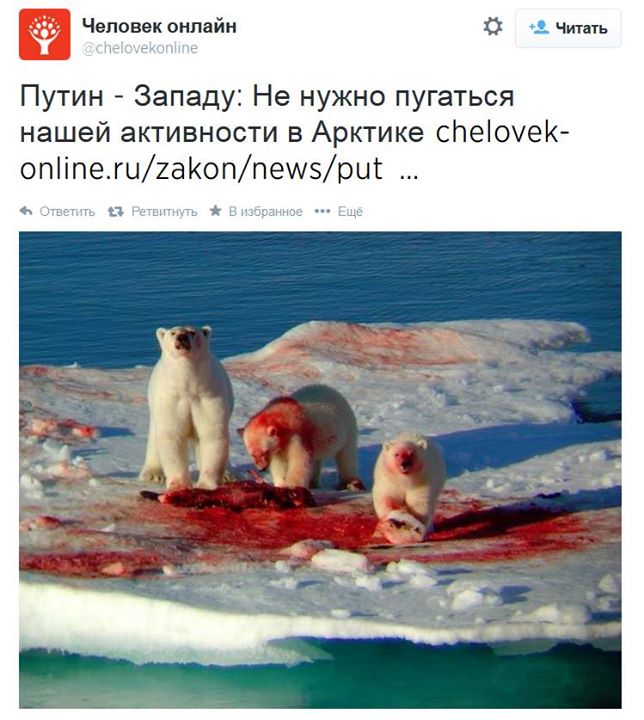The width and height of the screenshot is (644, 720).
Task: Click the add-person icon inside Читать button
Action: (x=539, y=28)
